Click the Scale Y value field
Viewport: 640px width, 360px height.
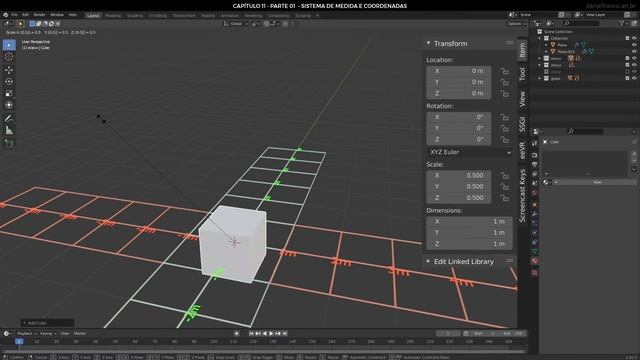[x=459, y=187]
